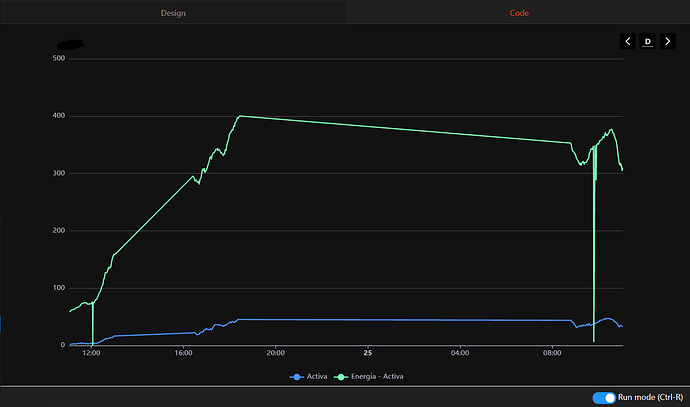This screenshot has width=690, height=407.
Task: Click the 04:00 time axis label
Action: click(460, 353)
